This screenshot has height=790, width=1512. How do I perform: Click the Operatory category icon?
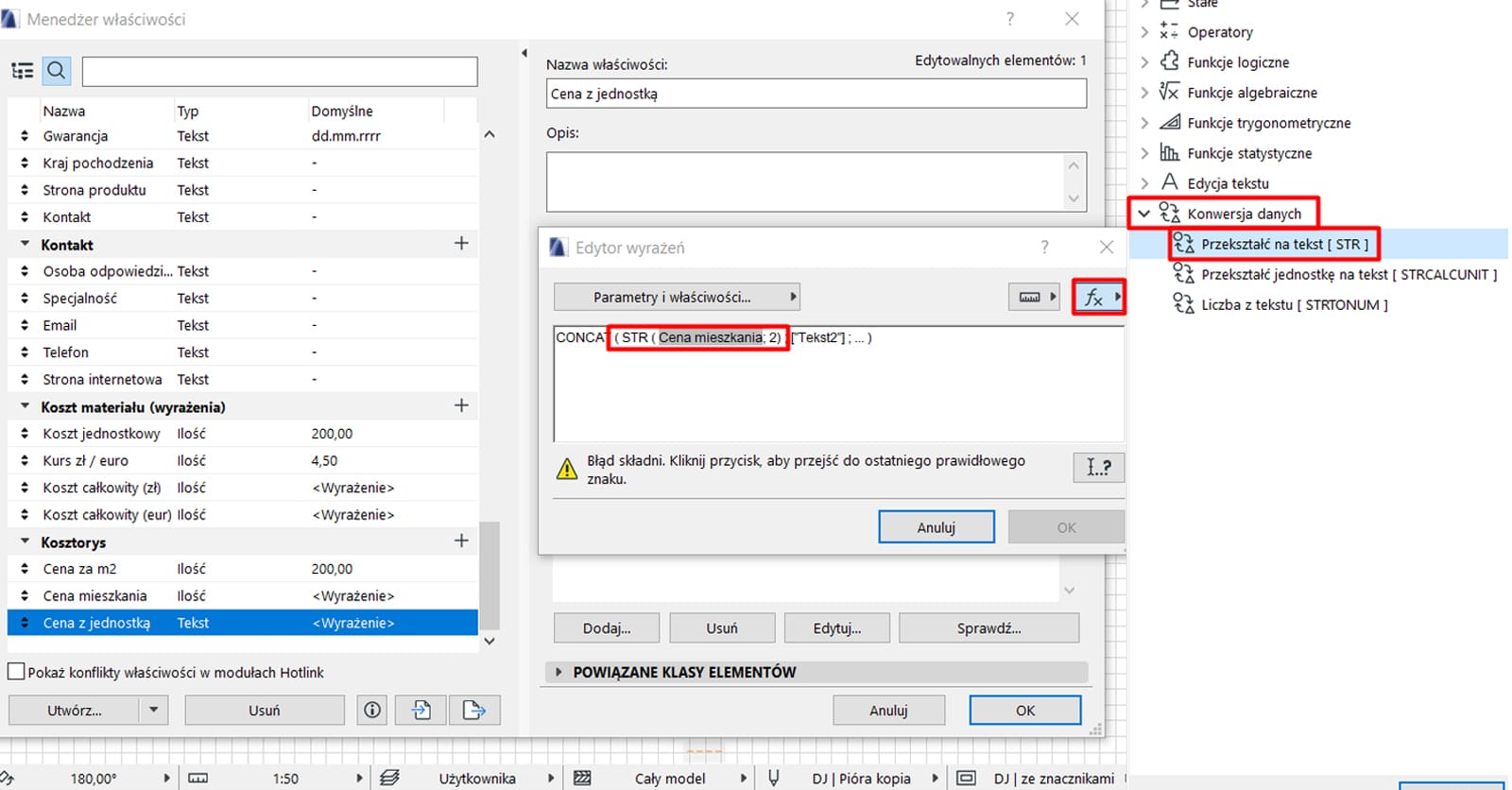tap(1170, 31)
